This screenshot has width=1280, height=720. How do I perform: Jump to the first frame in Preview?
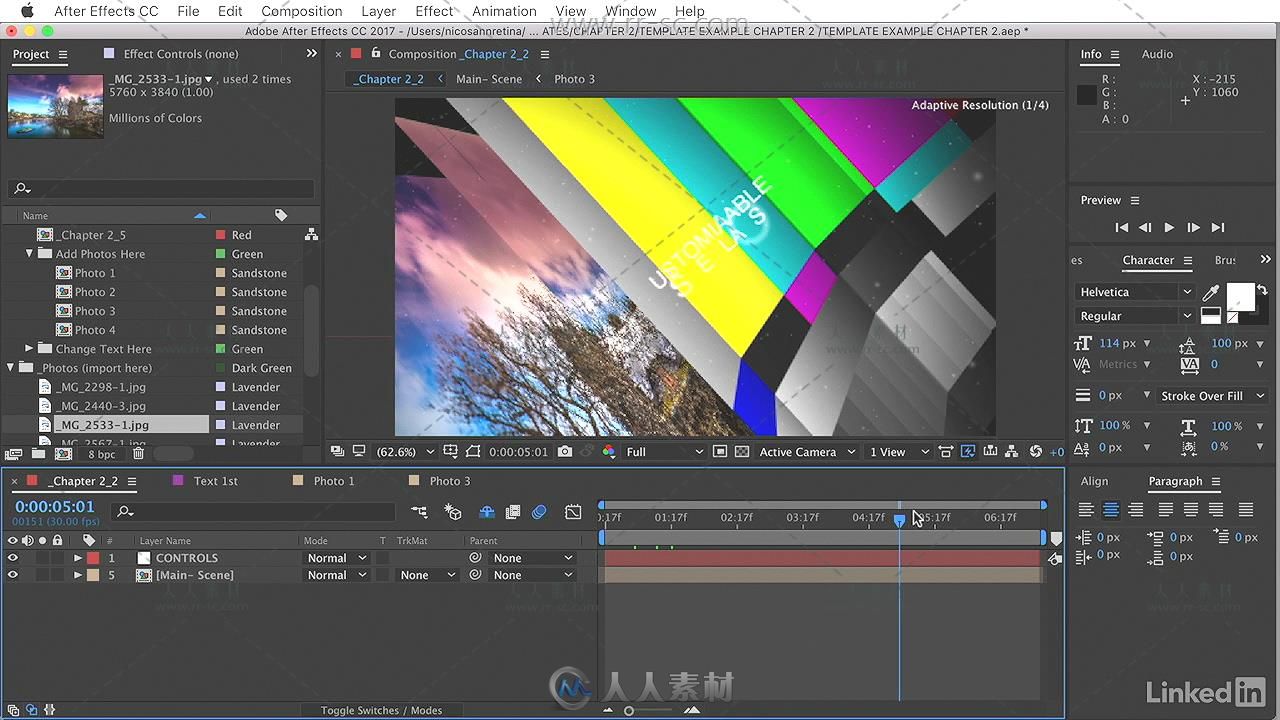coord(1122,228)
